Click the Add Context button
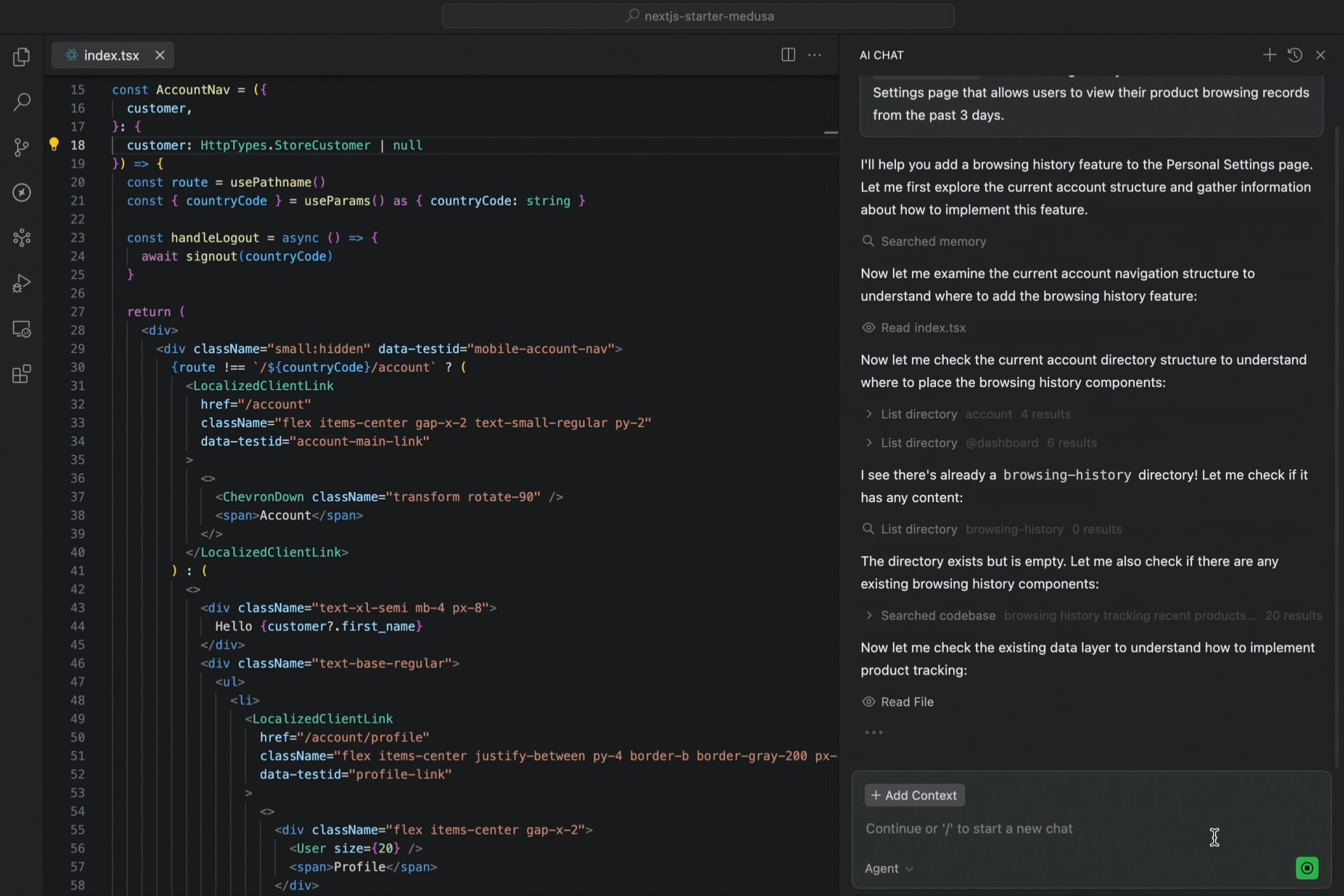The width and height of the screenshot is (1344, 896). click(914, 796)
